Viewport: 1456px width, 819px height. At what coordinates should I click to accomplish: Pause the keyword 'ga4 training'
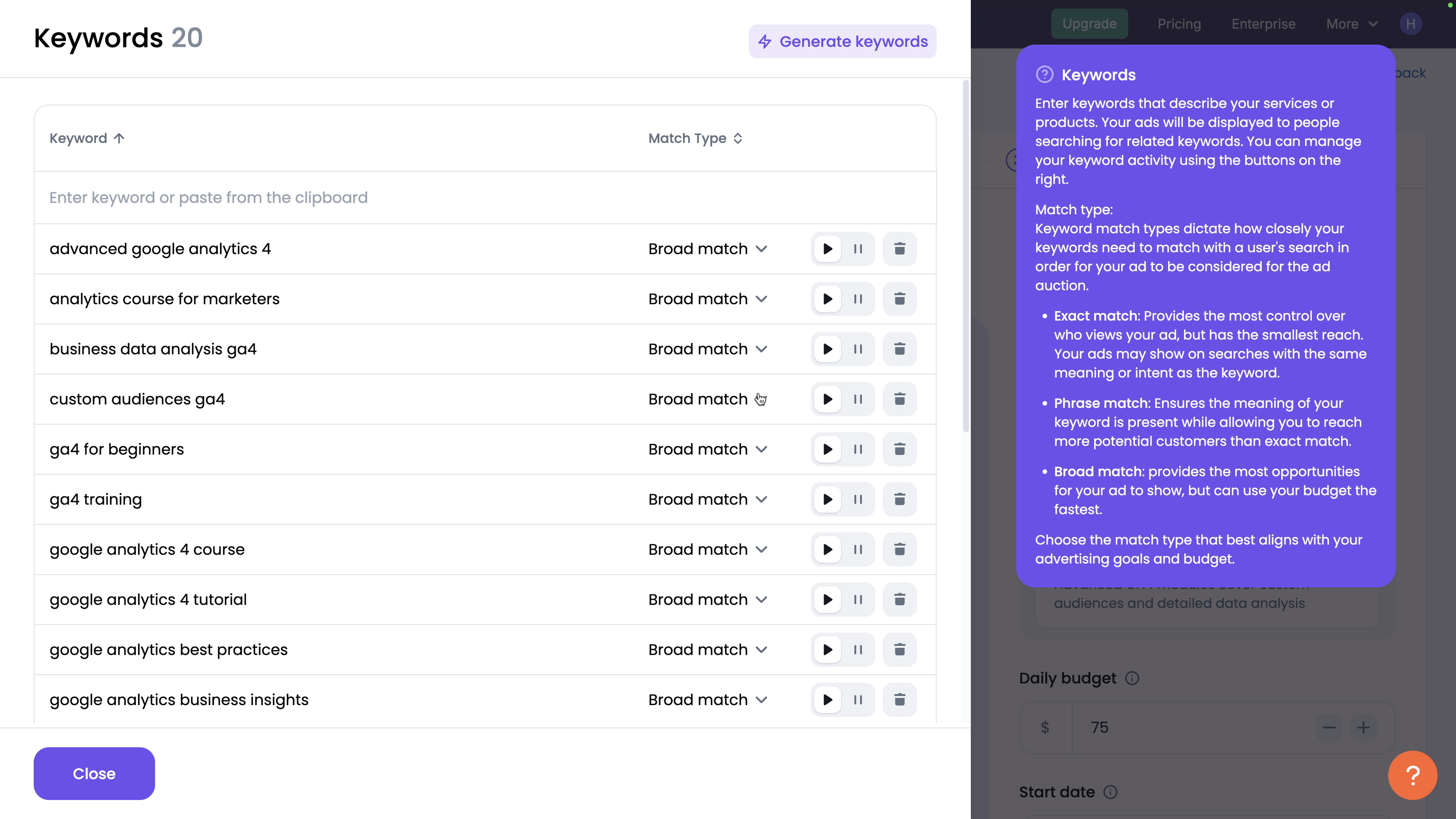pyautogui.click(x=858, y=500)
